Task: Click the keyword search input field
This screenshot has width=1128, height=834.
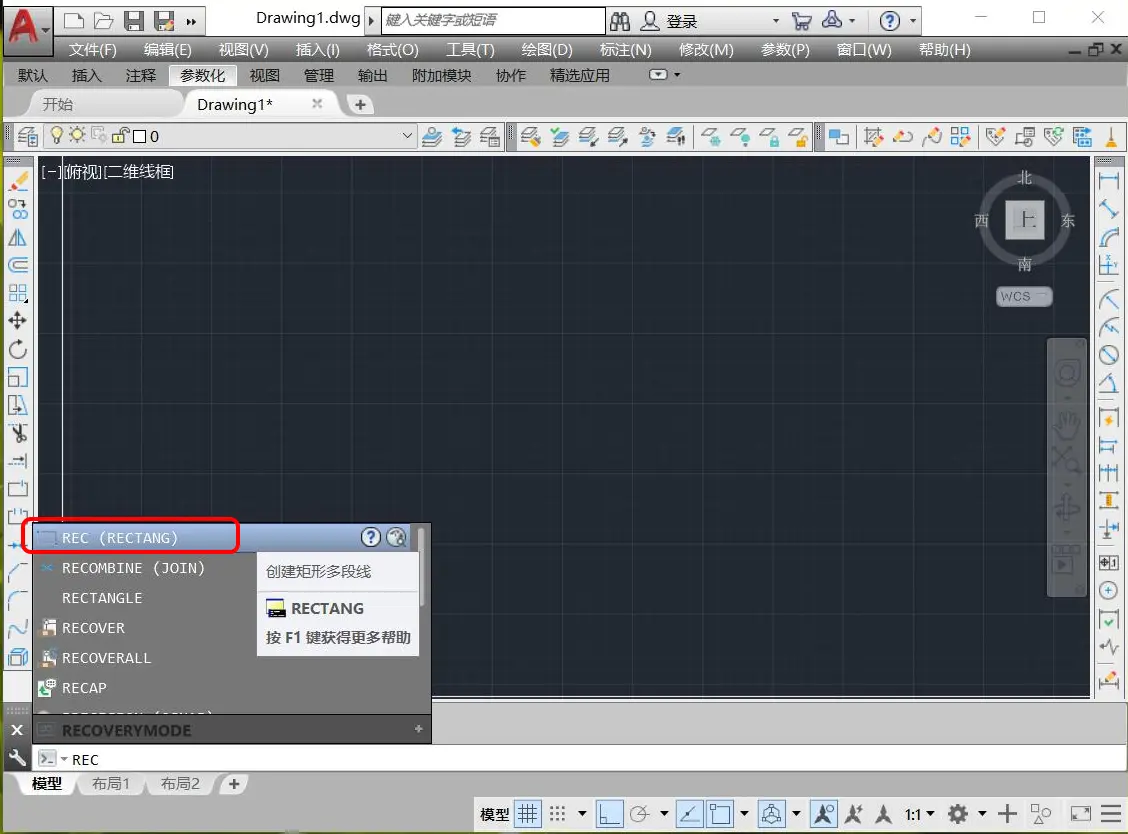Action: pyautogui.click(x=493, y=21)
